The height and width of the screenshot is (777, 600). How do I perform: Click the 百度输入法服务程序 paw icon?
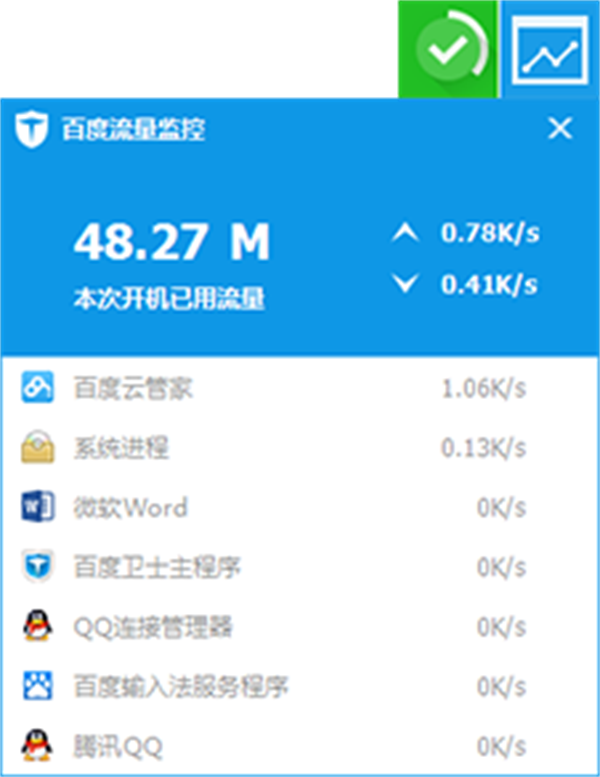coord(37,686)
